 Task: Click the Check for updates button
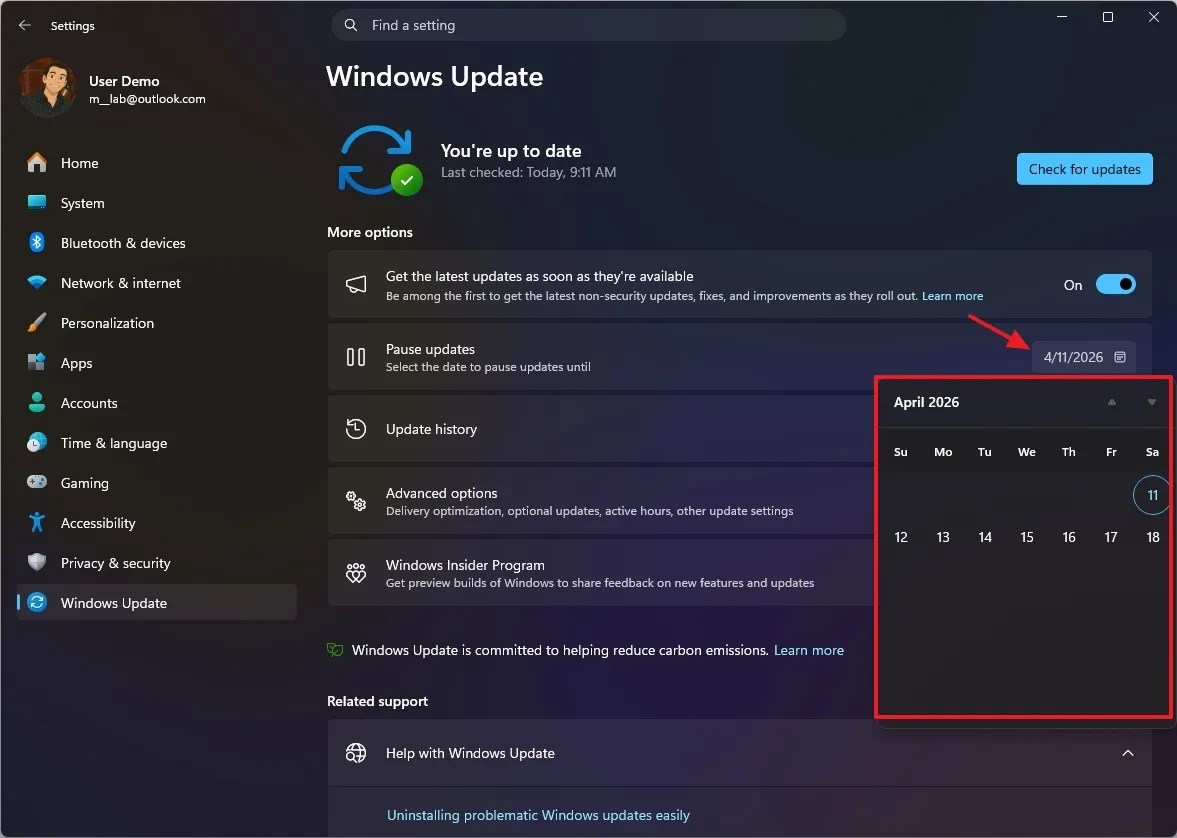click(1084, 169)
